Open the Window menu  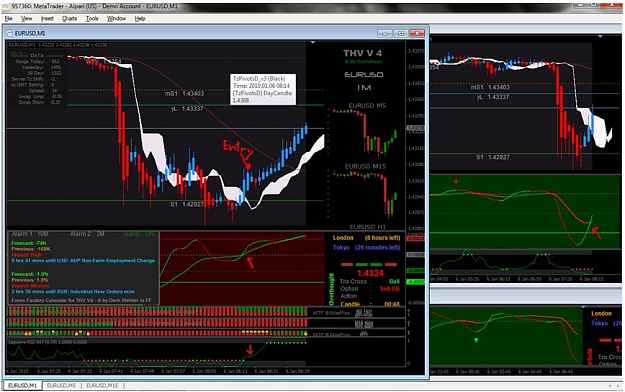coord(116,18)
